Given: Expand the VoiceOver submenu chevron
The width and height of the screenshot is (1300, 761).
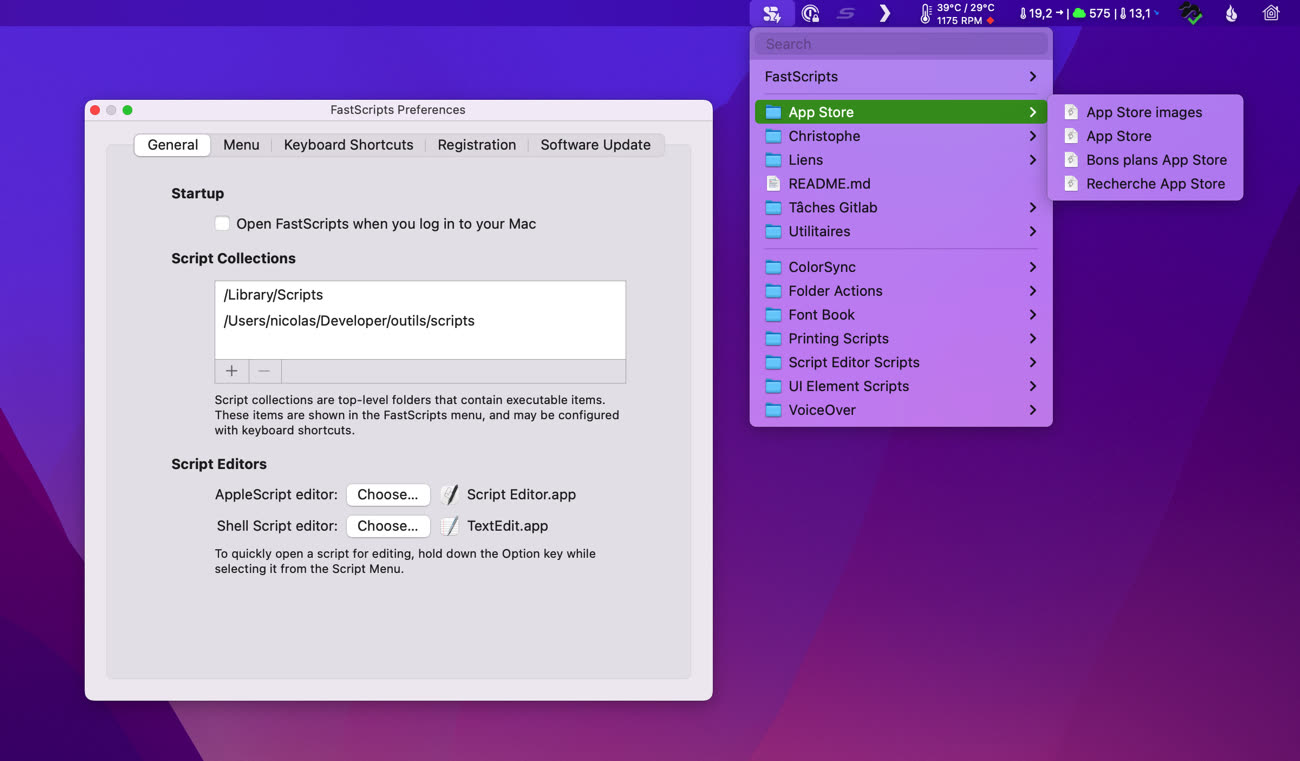Looking at the screenshot, I should (x=1033, y=410).
